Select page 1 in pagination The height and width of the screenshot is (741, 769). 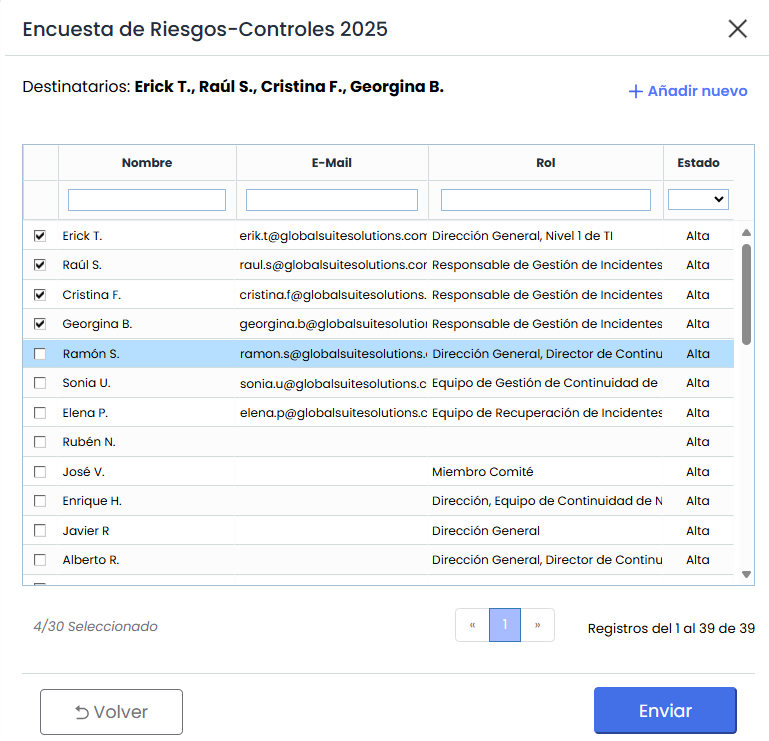pos(505,625)
